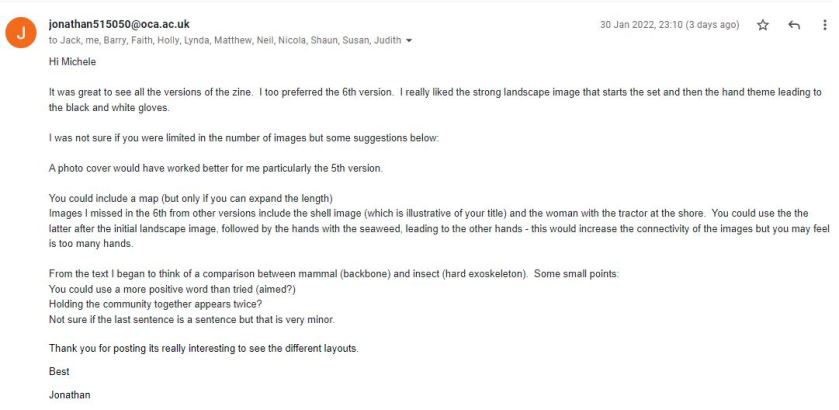Click sender address jonathan515050@oca.ac.uk
This screenshot has height=410, width=839.
tap(118, 24)
